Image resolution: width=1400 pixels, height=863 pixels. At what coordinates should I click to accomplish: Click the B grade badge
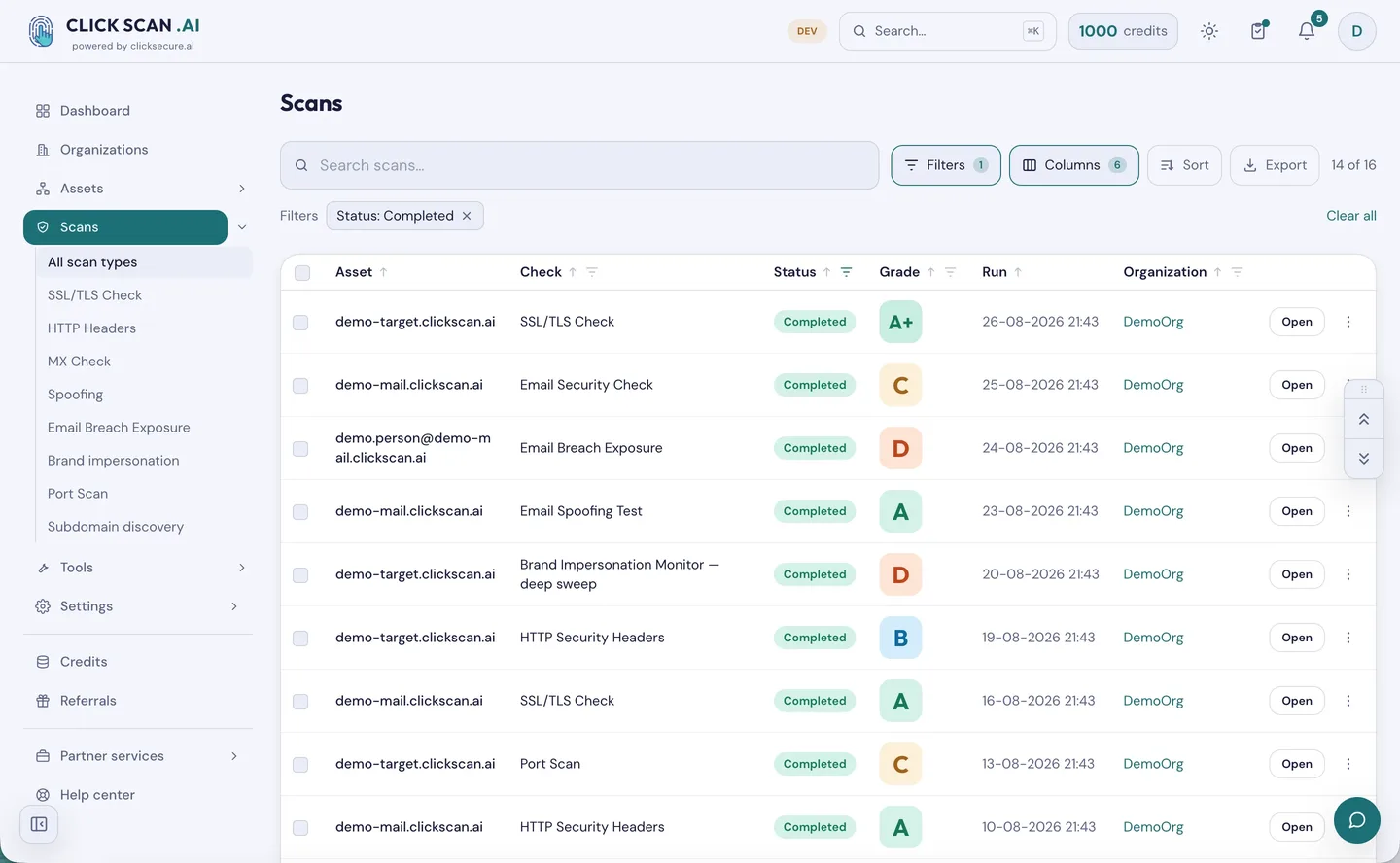tap(900, 638)
